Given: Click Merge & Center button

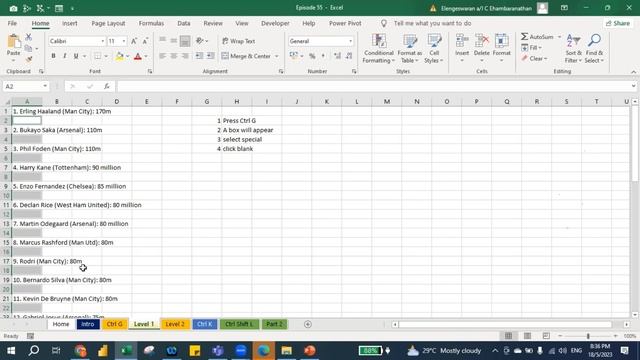Looking at the screenshot, I should coord(247,56).
